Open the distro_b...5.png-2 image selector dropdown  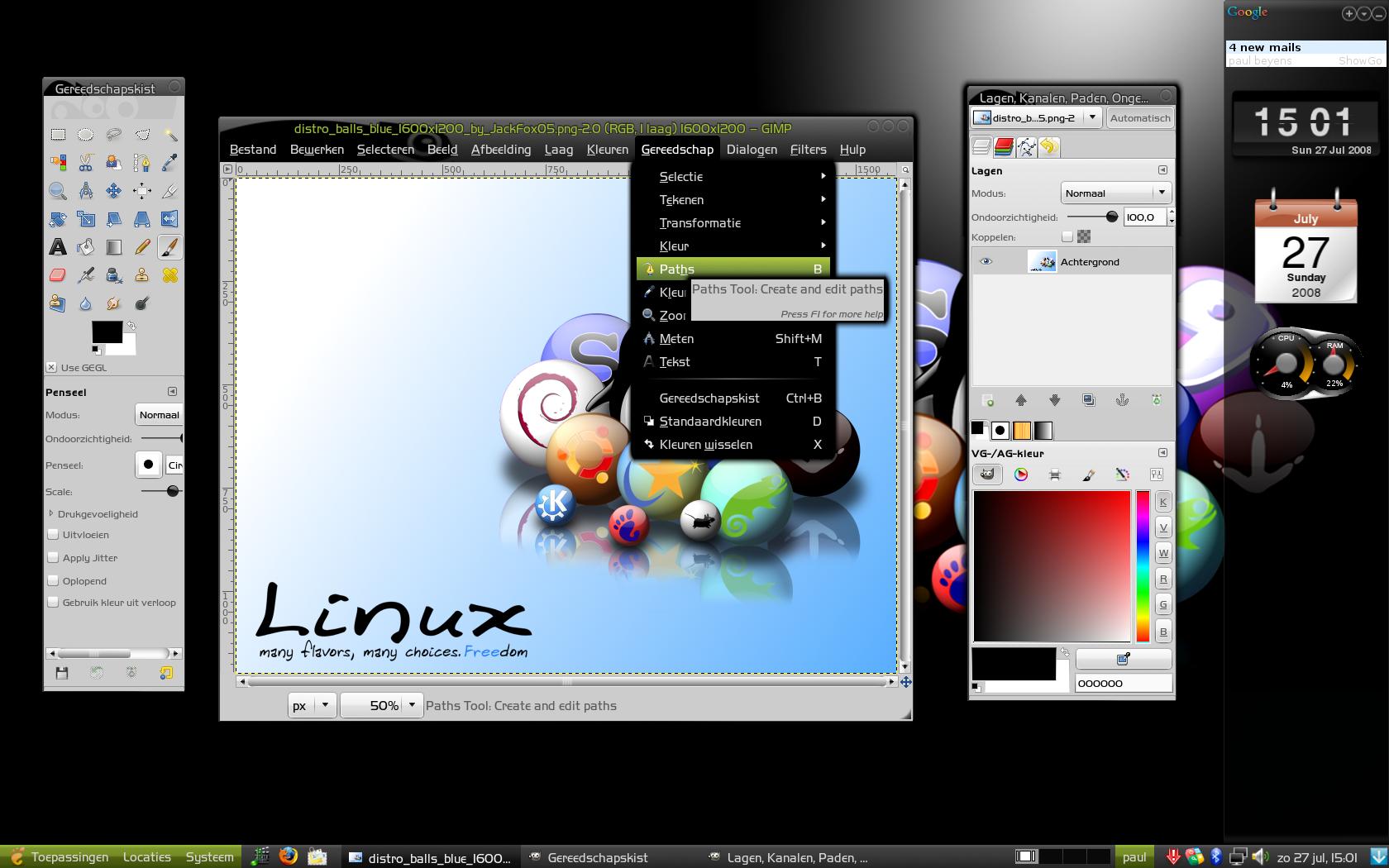[1036, 118]
